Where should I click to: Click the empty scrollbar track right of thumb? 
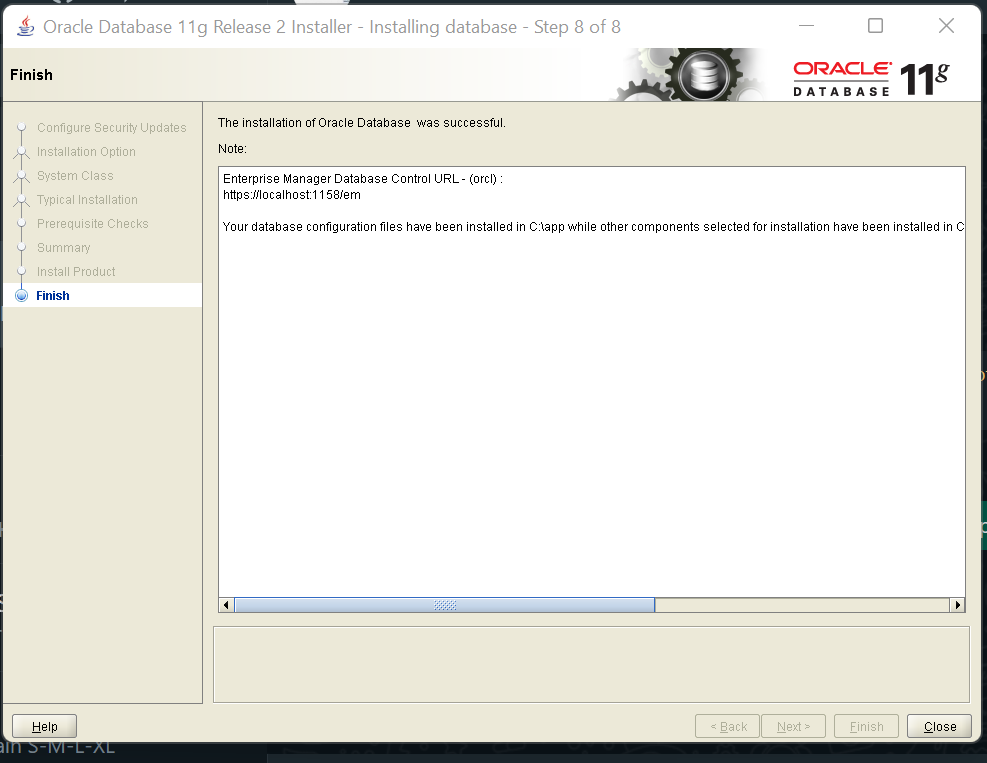tap(802, 605)
